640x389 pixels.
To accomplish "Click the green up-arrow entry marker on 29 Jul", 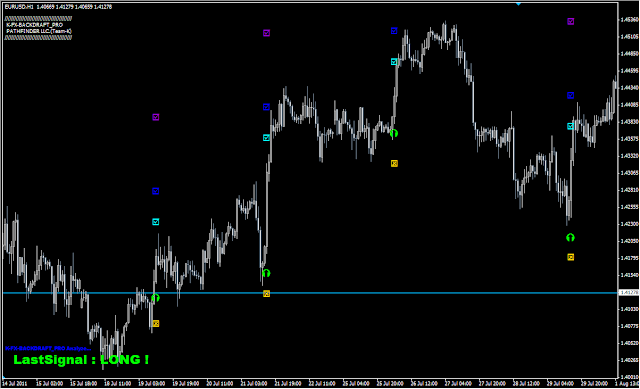I will 570,237.
